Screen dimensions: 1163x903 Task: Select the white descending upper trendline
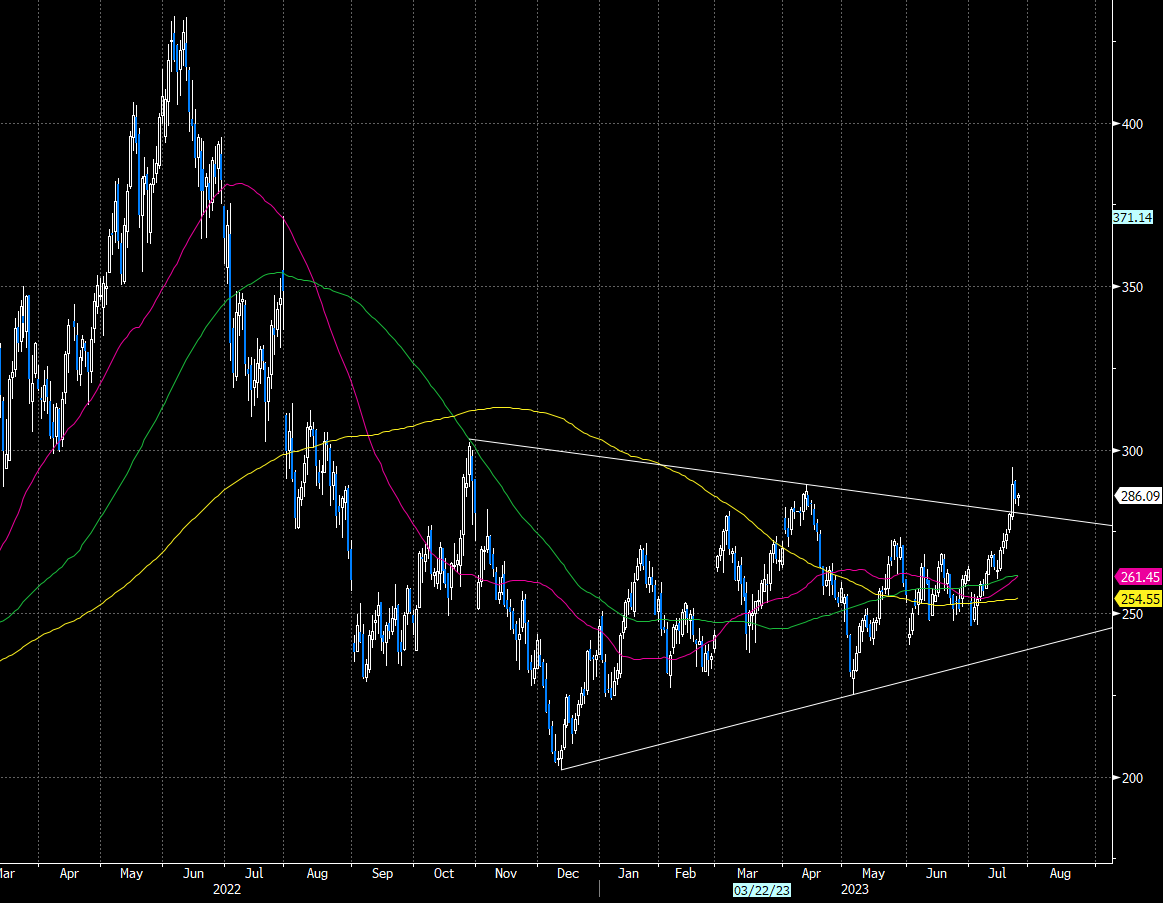click(791, 482)
